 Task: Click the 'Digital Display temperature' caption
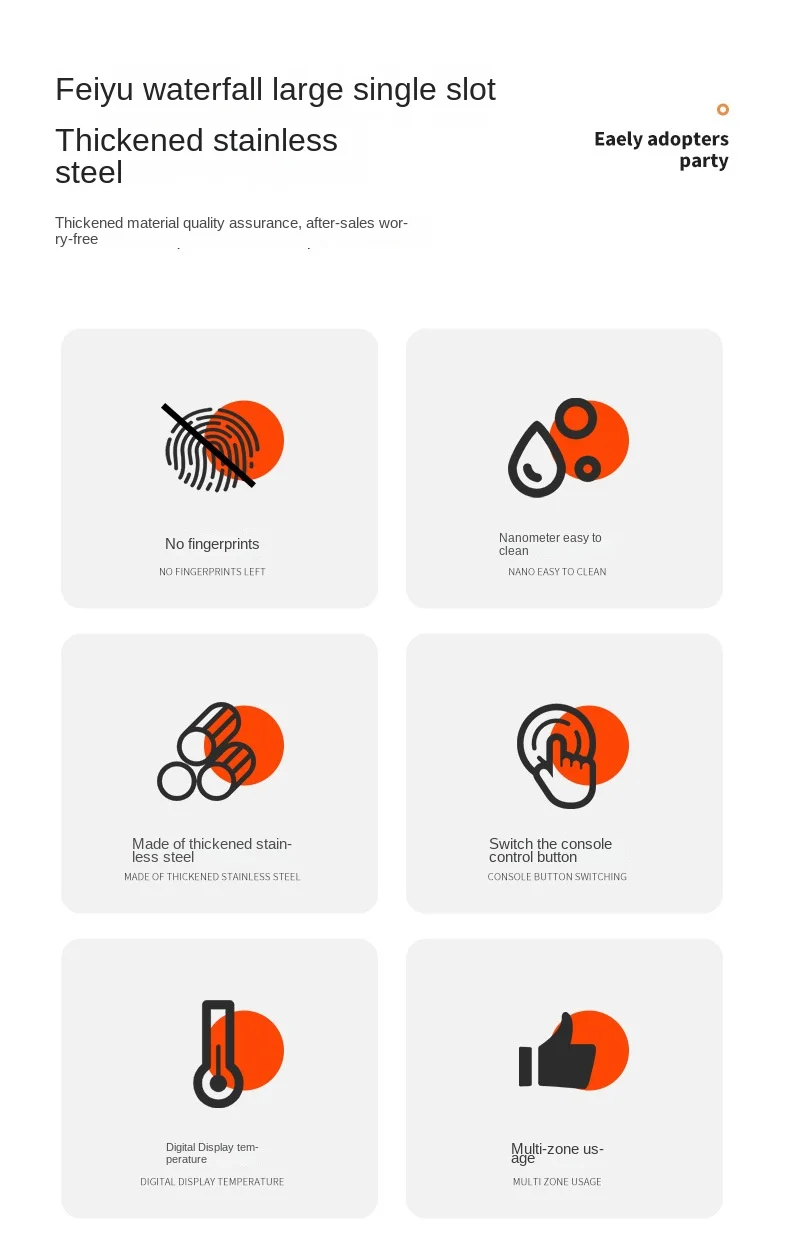212,1153
